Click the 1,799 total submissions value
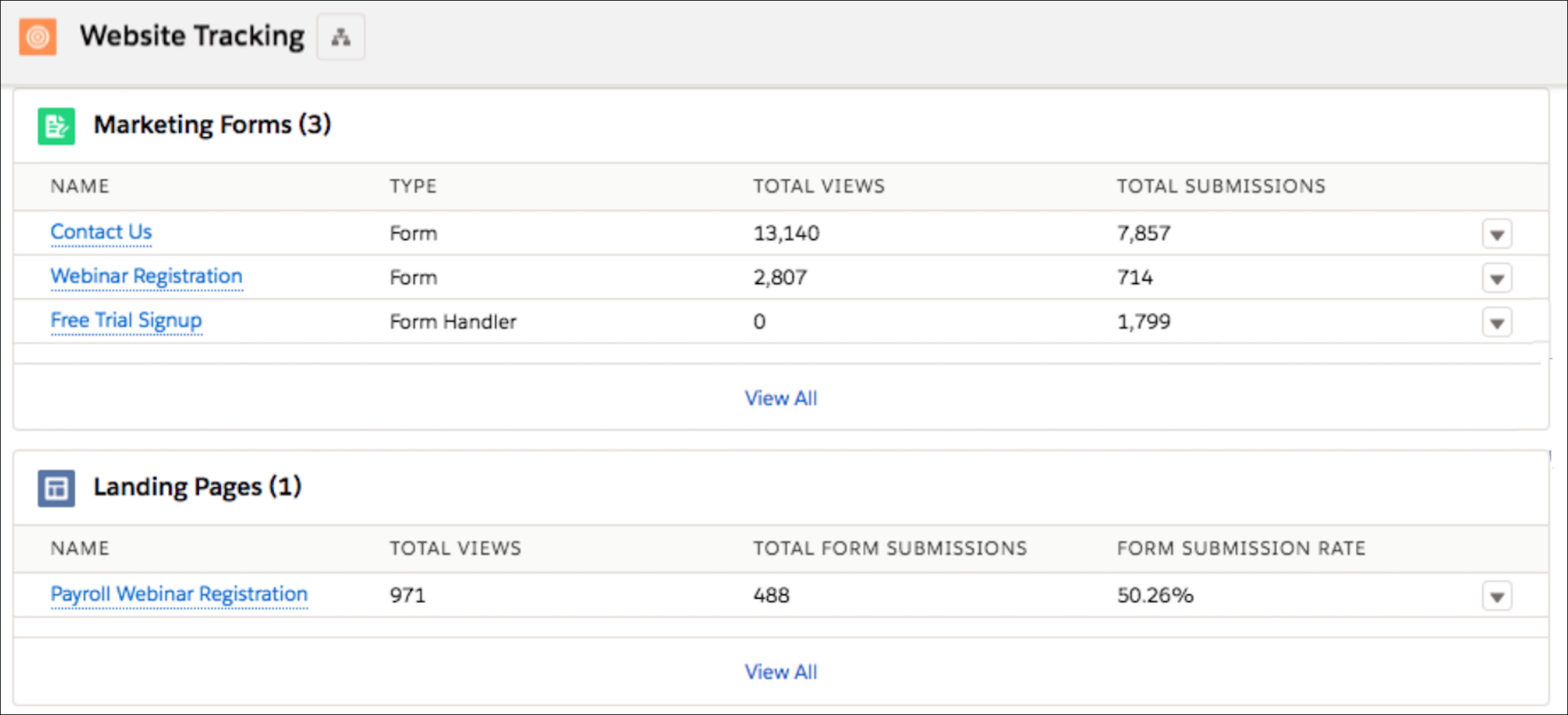1568x715 pixels. click(x=1144, y=322)
